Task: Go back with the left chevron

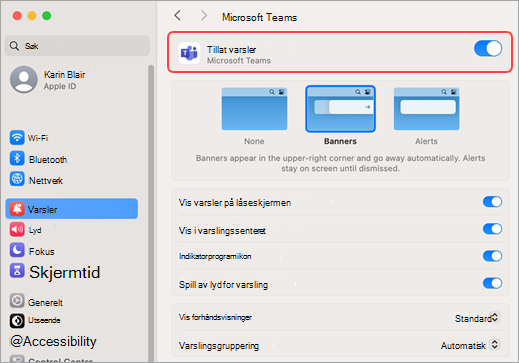Action: tap(178, 15)
